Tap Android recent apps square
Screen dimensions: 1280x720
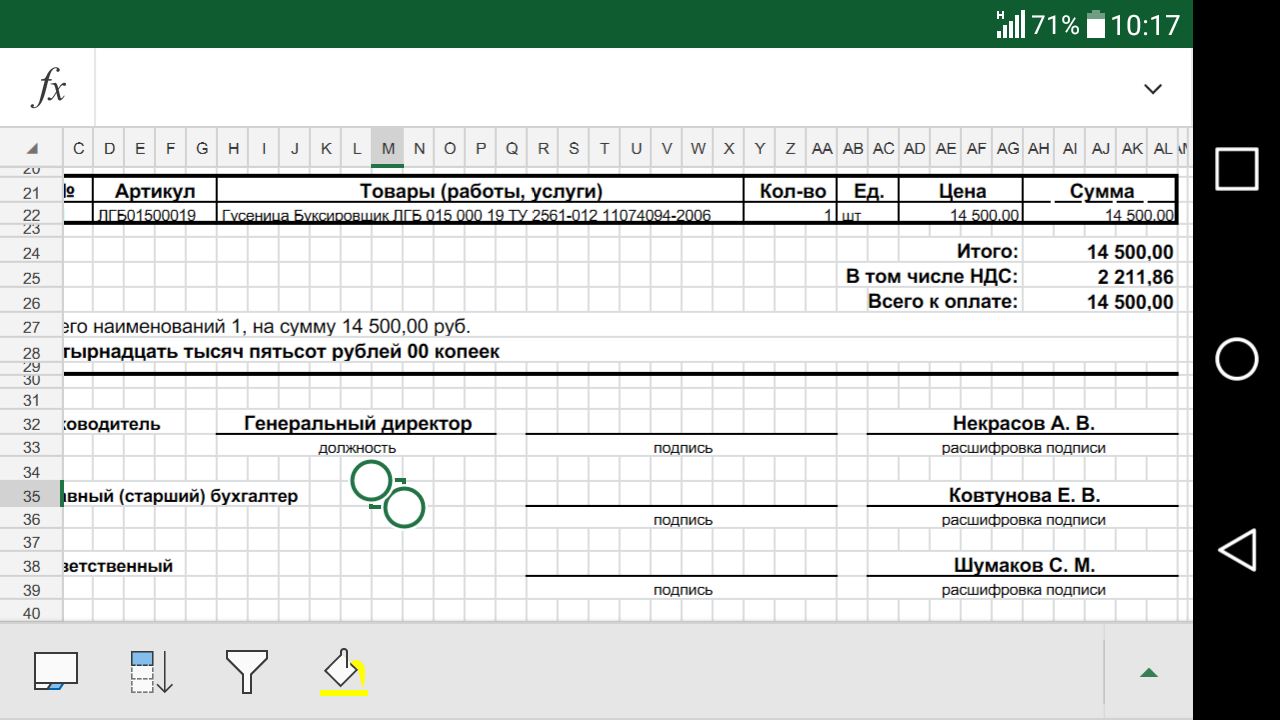pyautogui.click(x=1237, y=168)
